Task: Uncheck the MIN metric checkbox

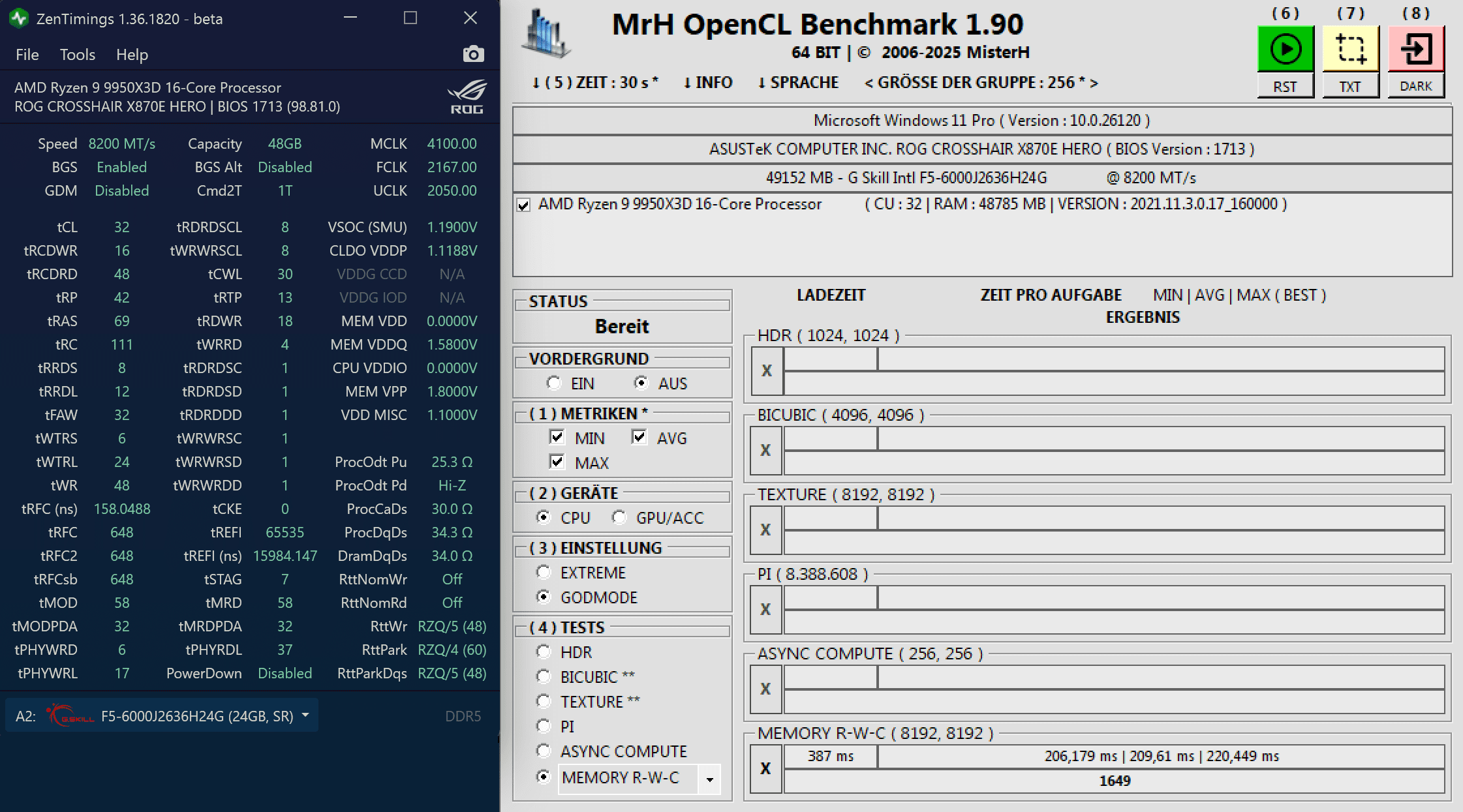Action: [x=557, y=437]
